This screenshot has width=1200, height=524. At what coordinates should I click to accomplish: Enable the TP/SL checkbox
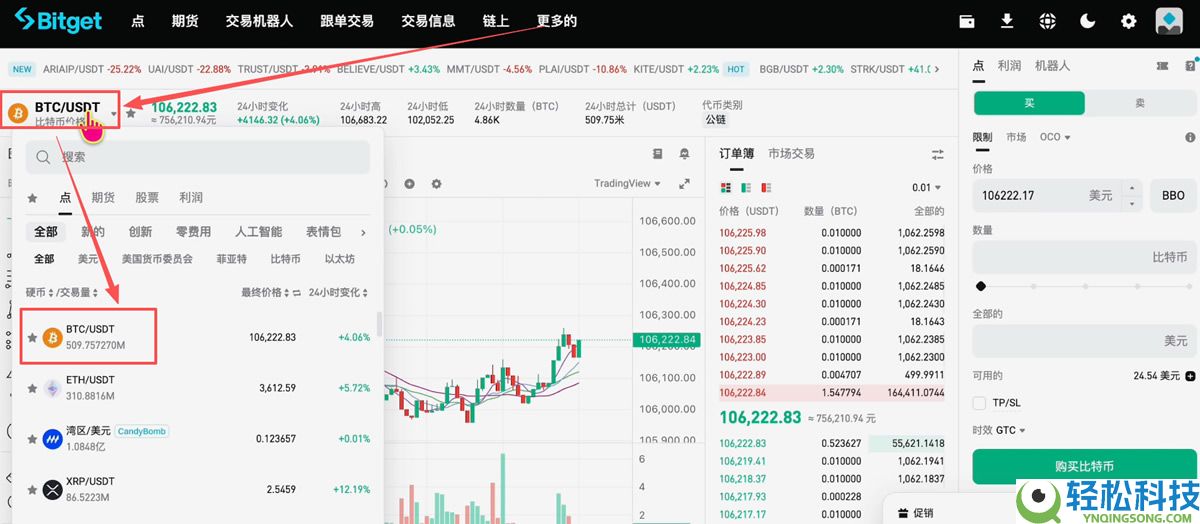pos(979,403)
